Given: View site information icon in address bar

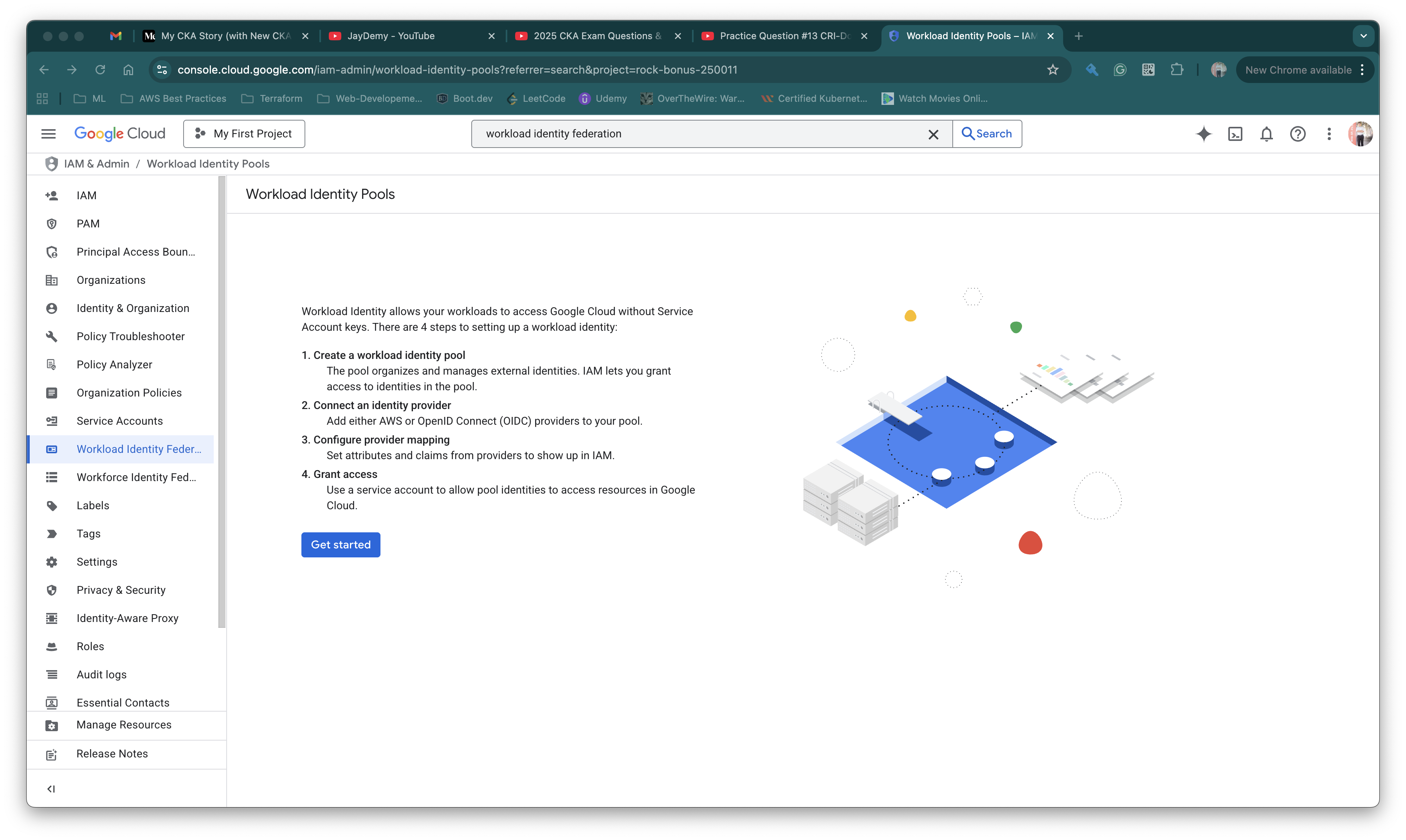Looking at the screenshot, I should [162, 70].
